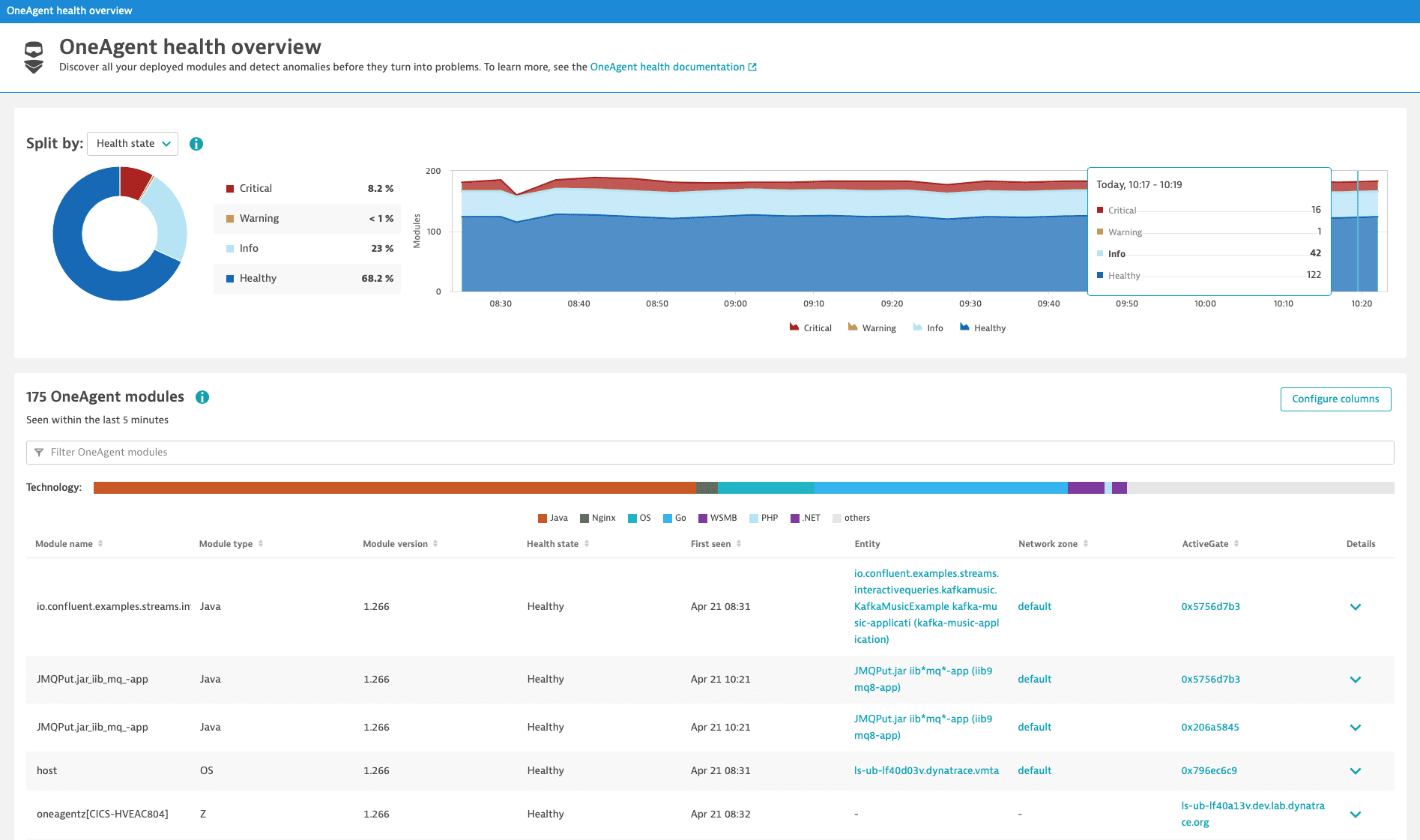Sort by Network zone column arrows
Image resolution: width=1420 pixels, height=840 pixels.
1085,544
